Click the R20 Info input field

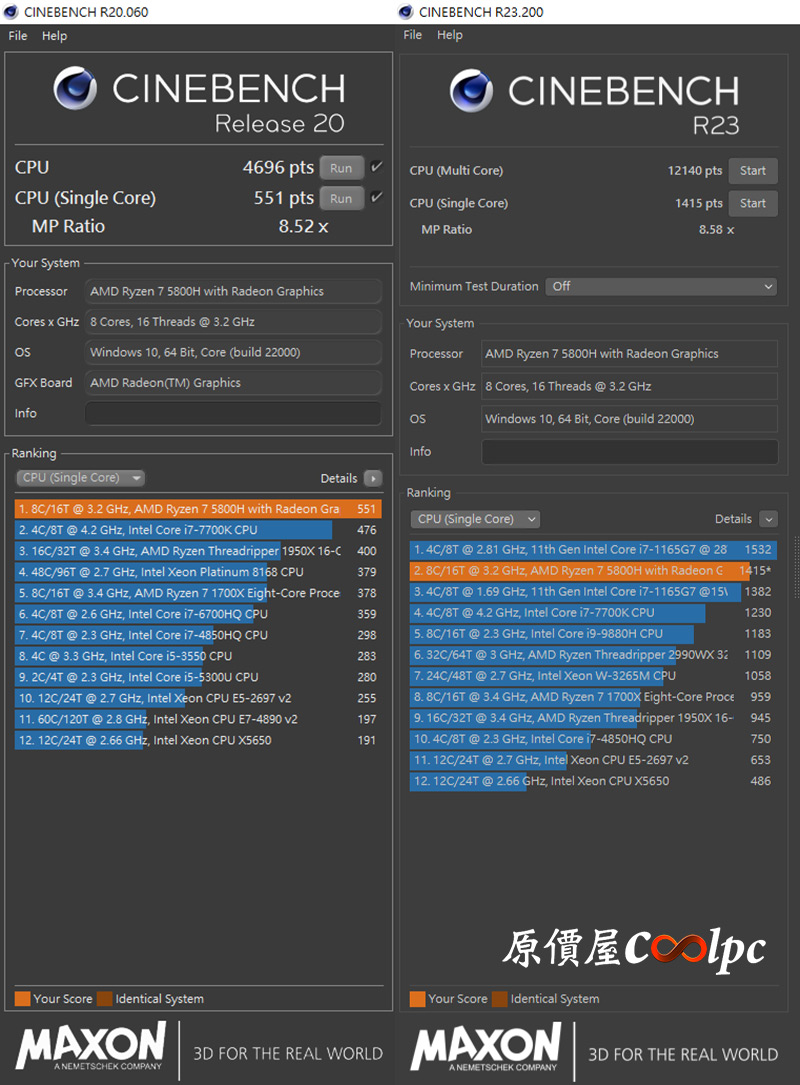coord(233,413)
